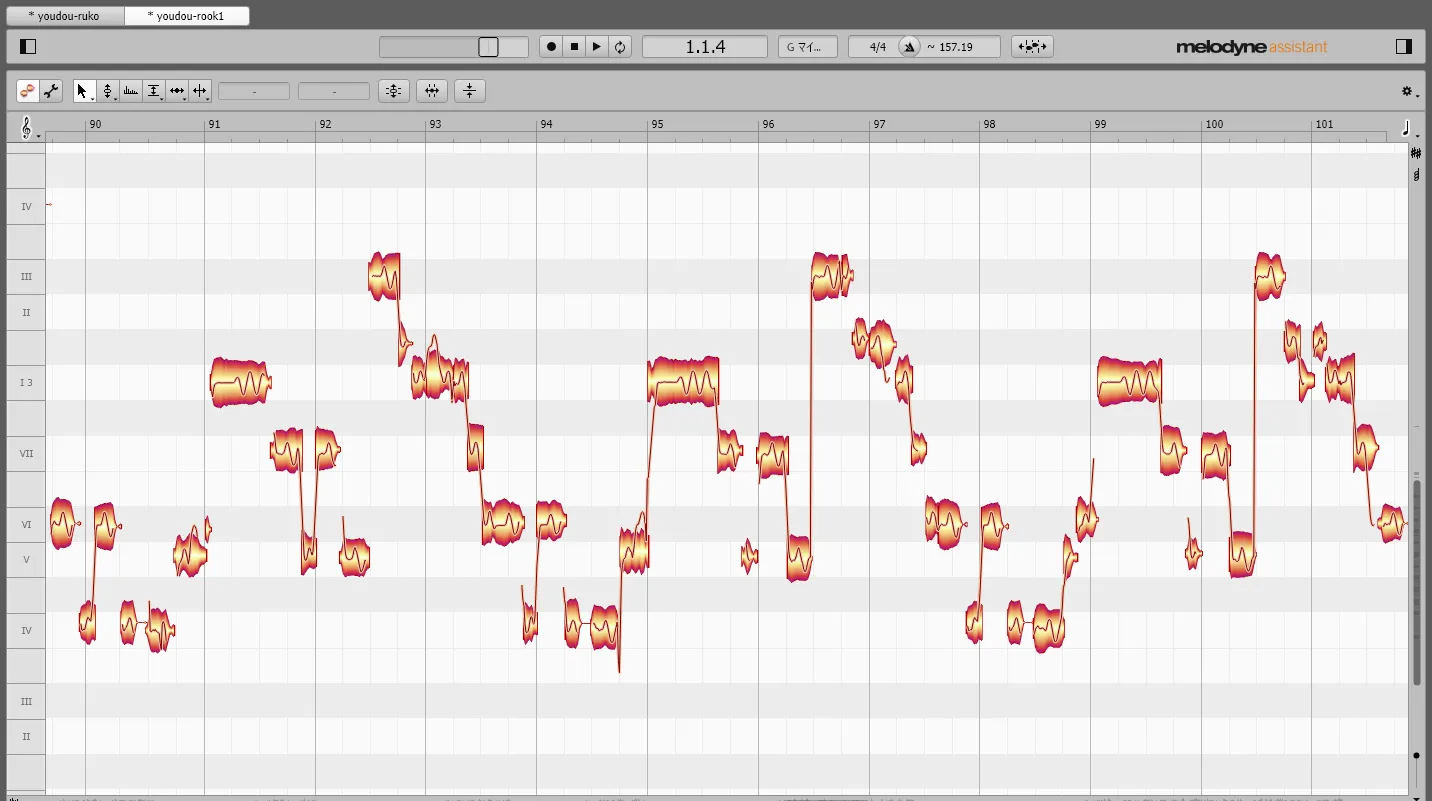
Task: Click the bar 96 ruler marker
Action: pos(767,125)
